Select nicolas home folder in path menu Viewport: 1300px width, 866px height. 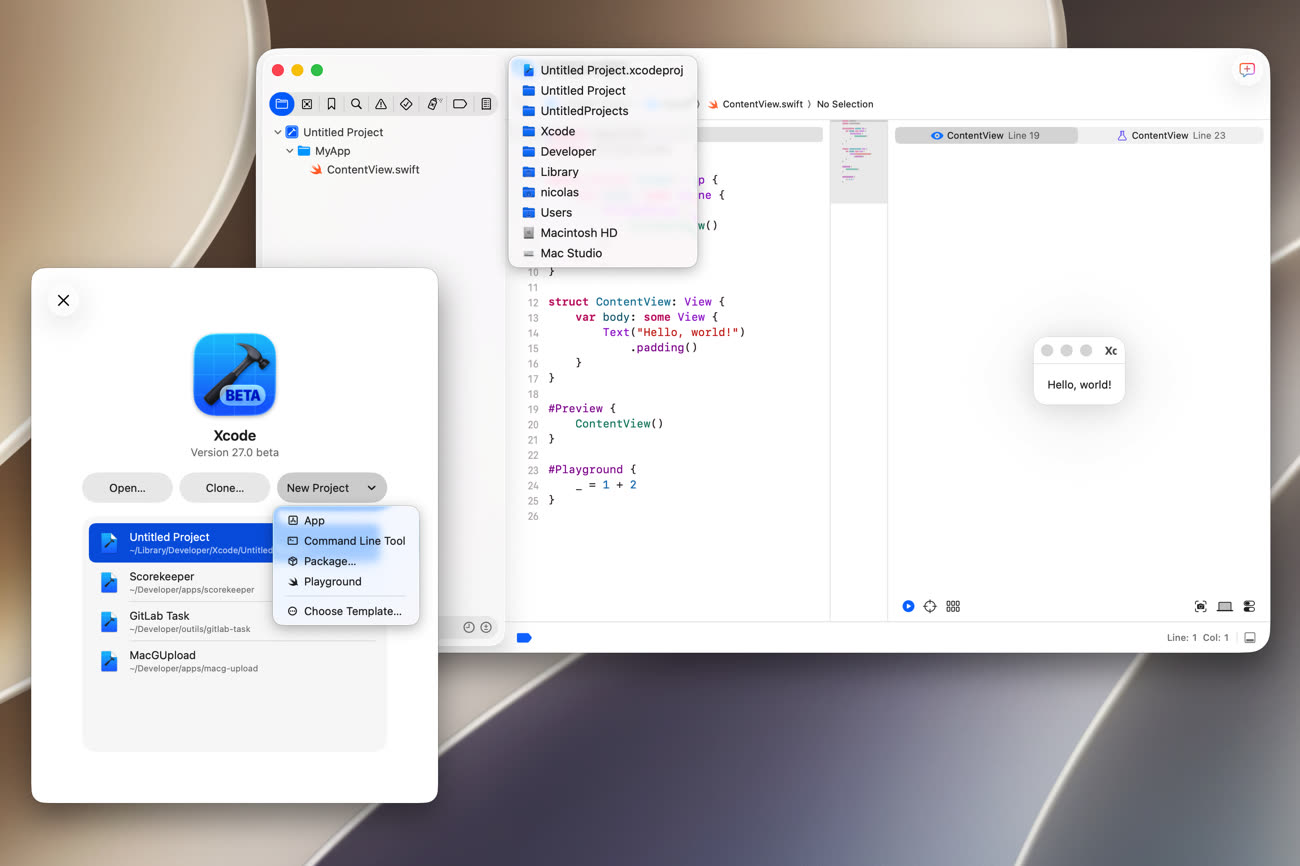coord(603,192)
